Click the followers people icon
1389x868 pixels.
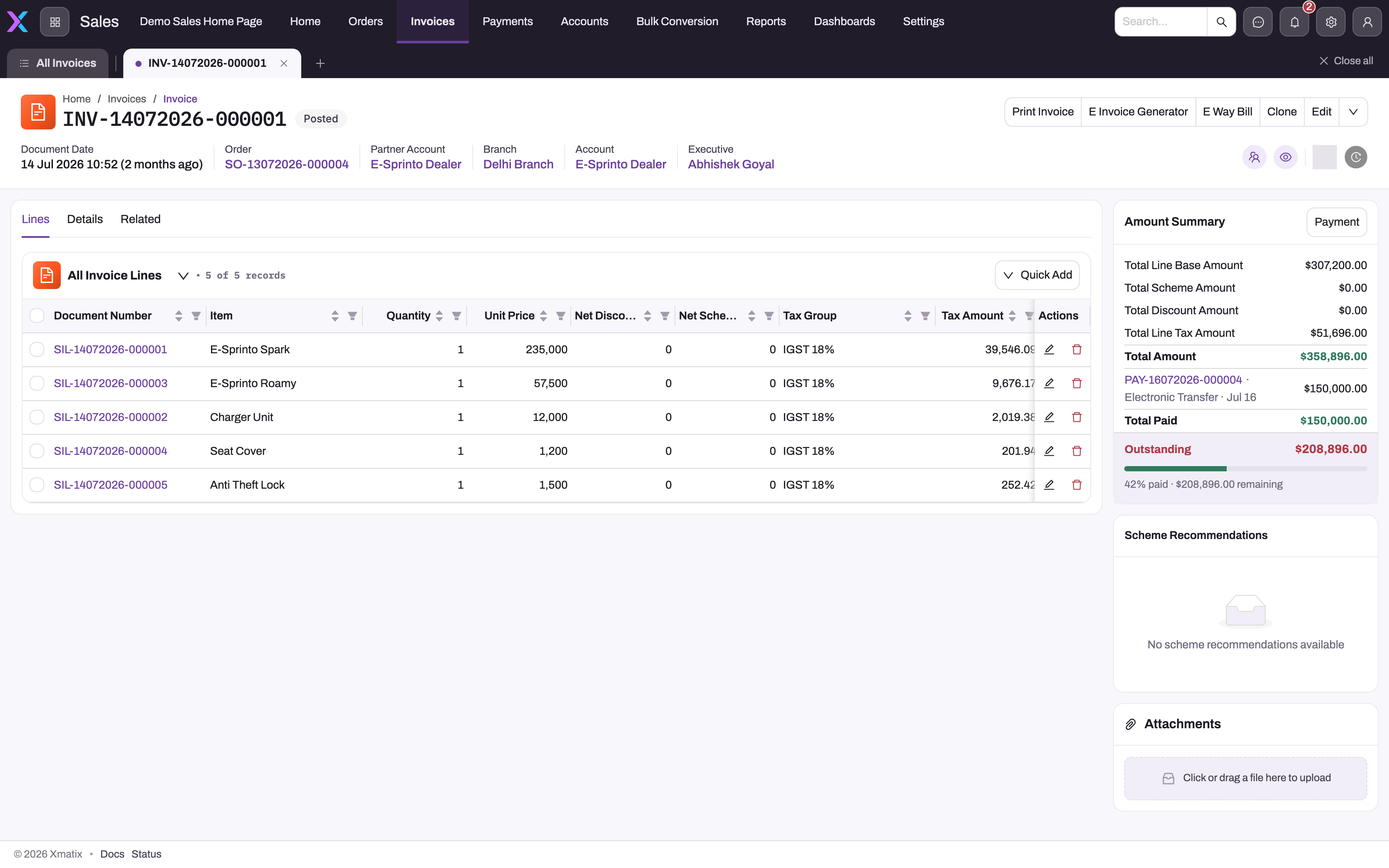(x=1254, y=157)
